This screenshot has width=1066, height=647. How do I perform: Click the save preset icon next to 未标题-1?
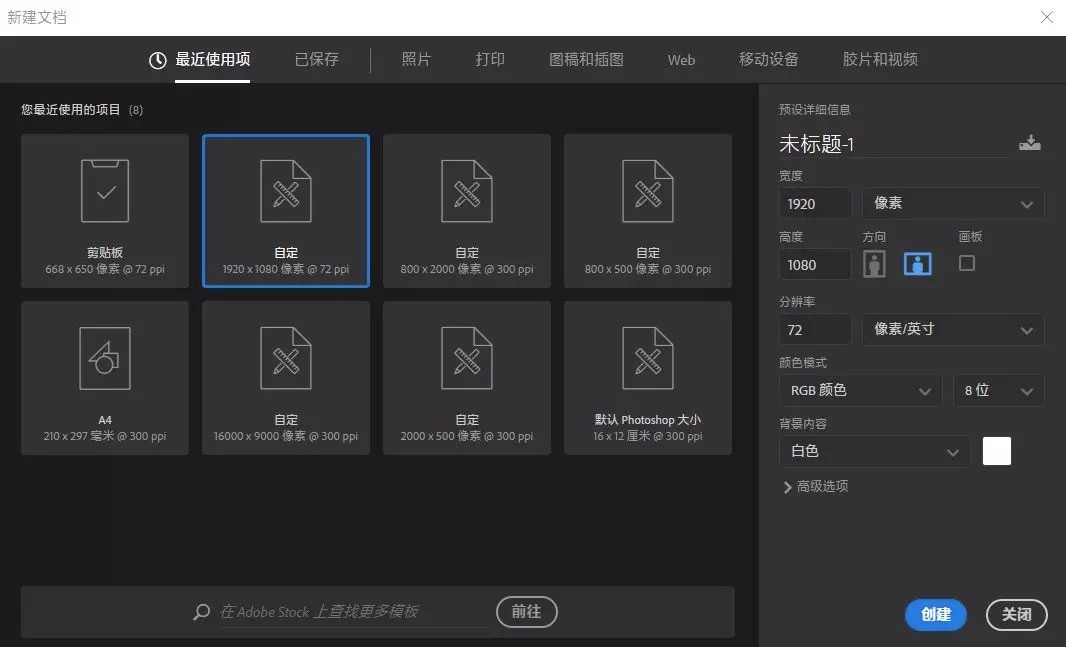[x=1030, y=142]
